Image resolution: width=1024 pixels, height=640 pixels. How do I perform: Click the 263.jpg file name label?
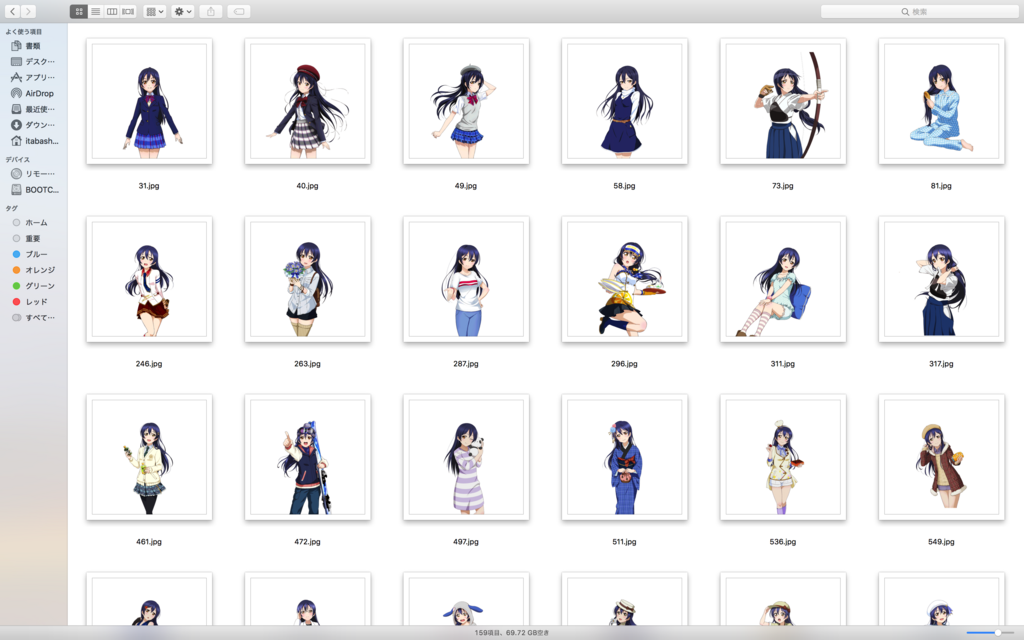click(308, 364)
